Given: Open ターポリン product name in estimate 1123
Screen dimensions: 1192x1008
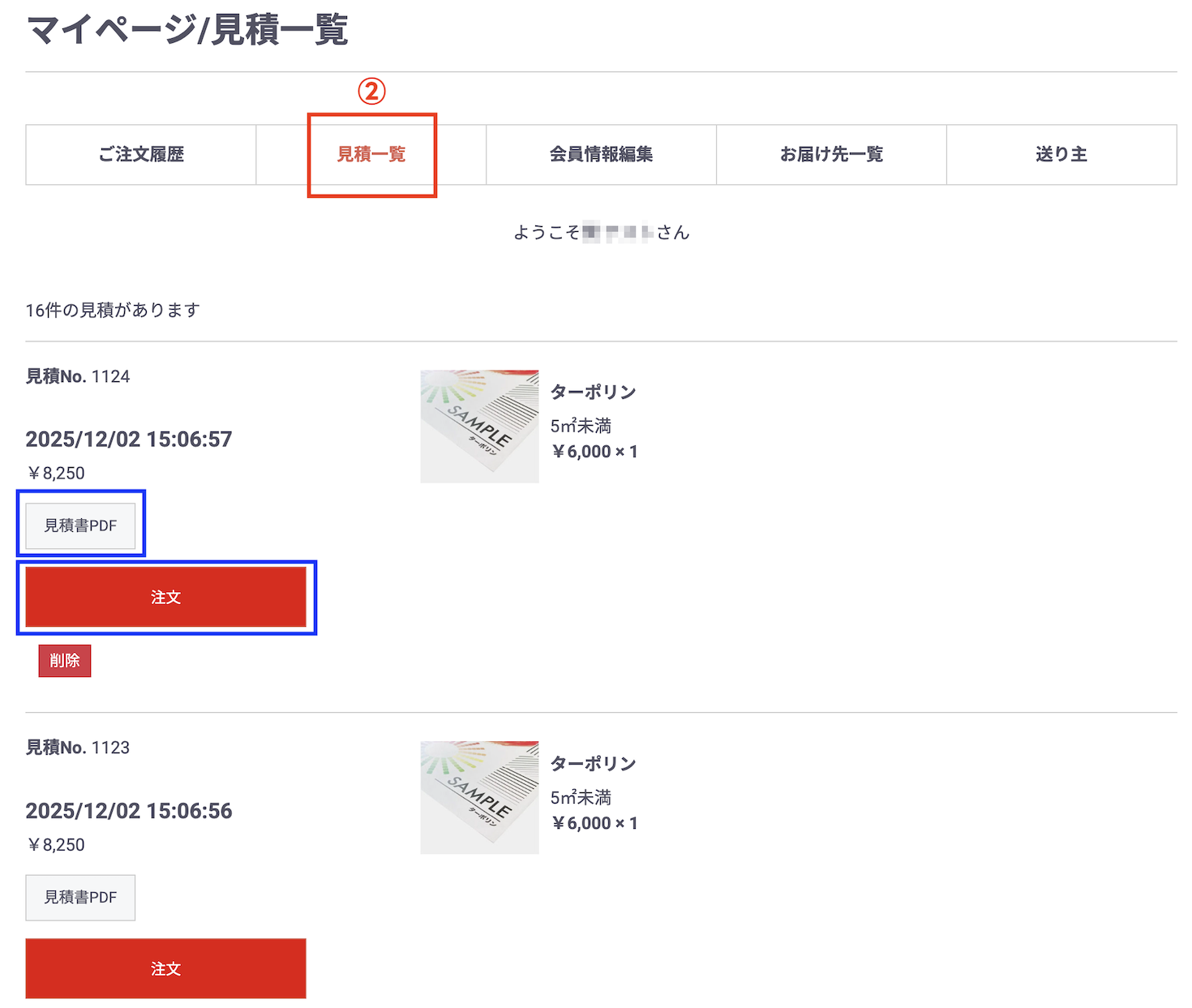Looking at the screenshot, I should [593, 764].
